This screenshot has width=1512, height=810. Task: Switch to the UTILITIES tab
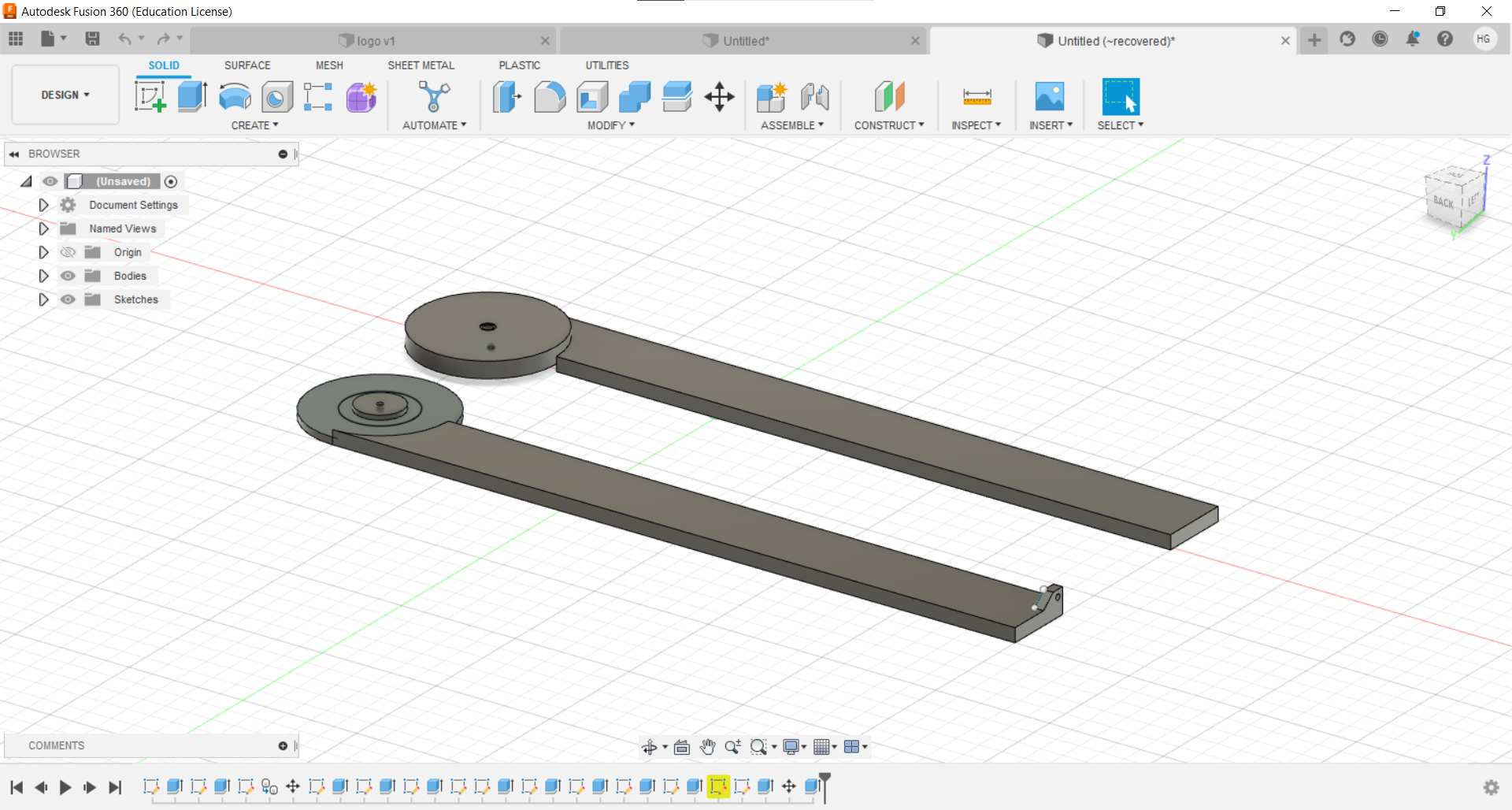[x=607, y=65]
